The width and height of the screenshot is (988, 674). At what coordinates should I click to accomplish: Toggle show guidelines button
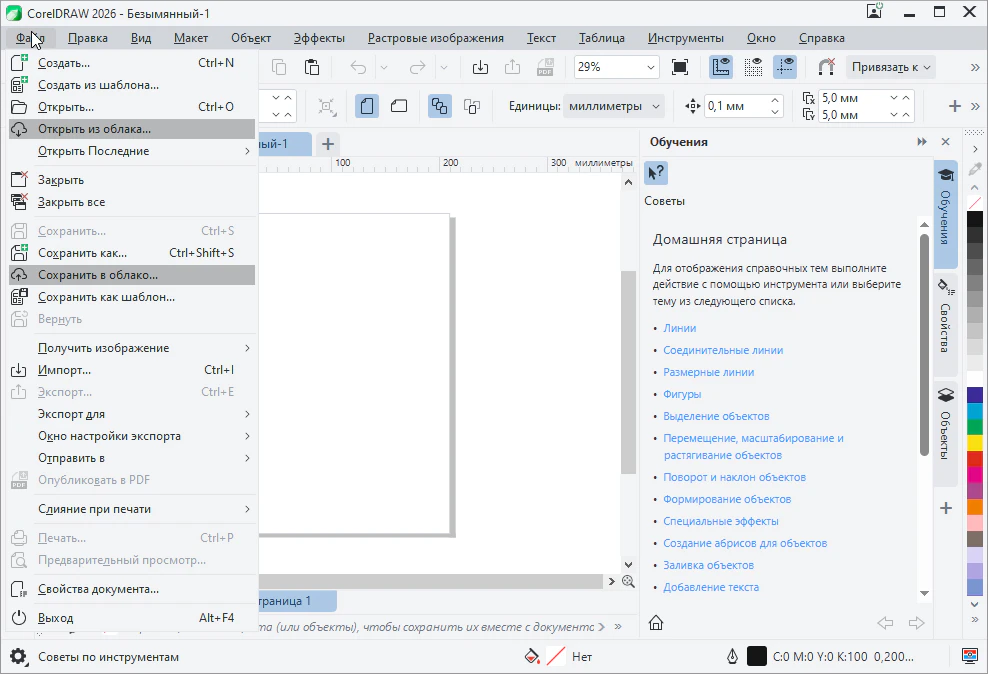click(785, 67)
